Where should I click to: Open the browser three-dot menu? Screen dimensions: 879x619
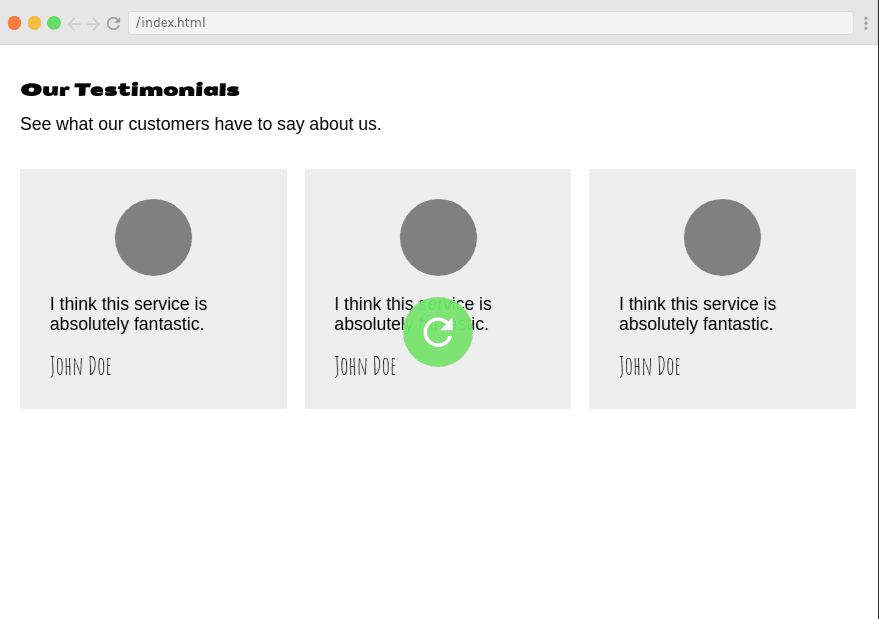tap(866, 23)
